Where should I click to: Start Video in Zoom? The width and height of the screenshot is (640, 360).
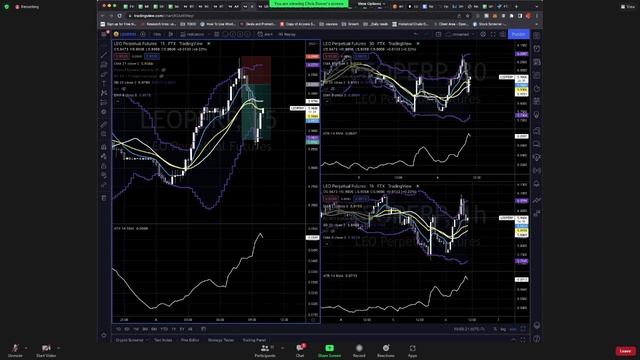pos(46,350)
